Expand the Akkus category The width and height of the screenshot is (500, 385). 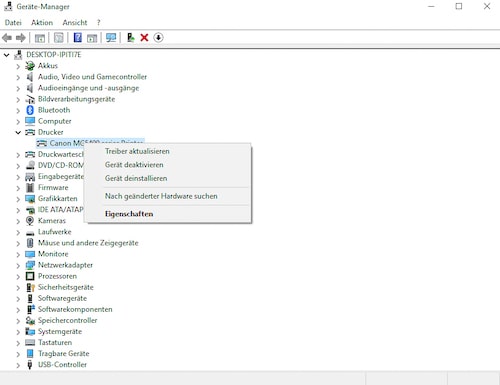pyautogui.click(x=18, y=66)
